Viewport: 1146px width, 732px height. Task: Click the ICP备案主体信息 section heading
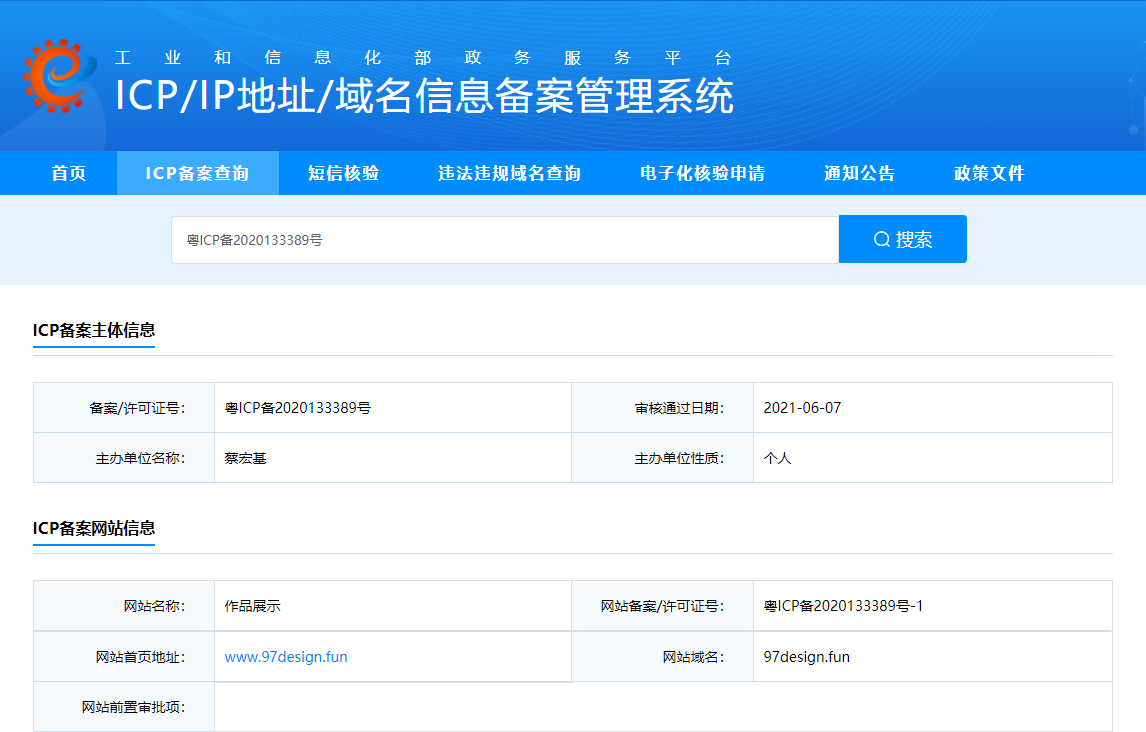[94, 330]
